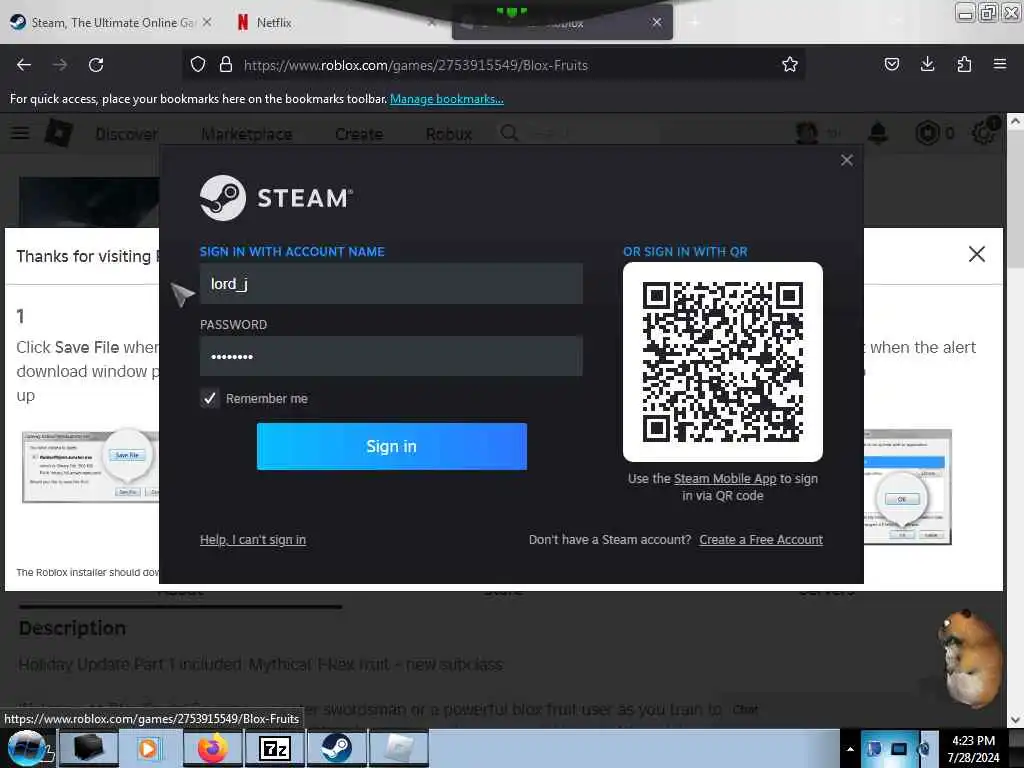Open the extensions puzzle icon
This screenshot has width=1024, height=768.
(x=964, y=64)
